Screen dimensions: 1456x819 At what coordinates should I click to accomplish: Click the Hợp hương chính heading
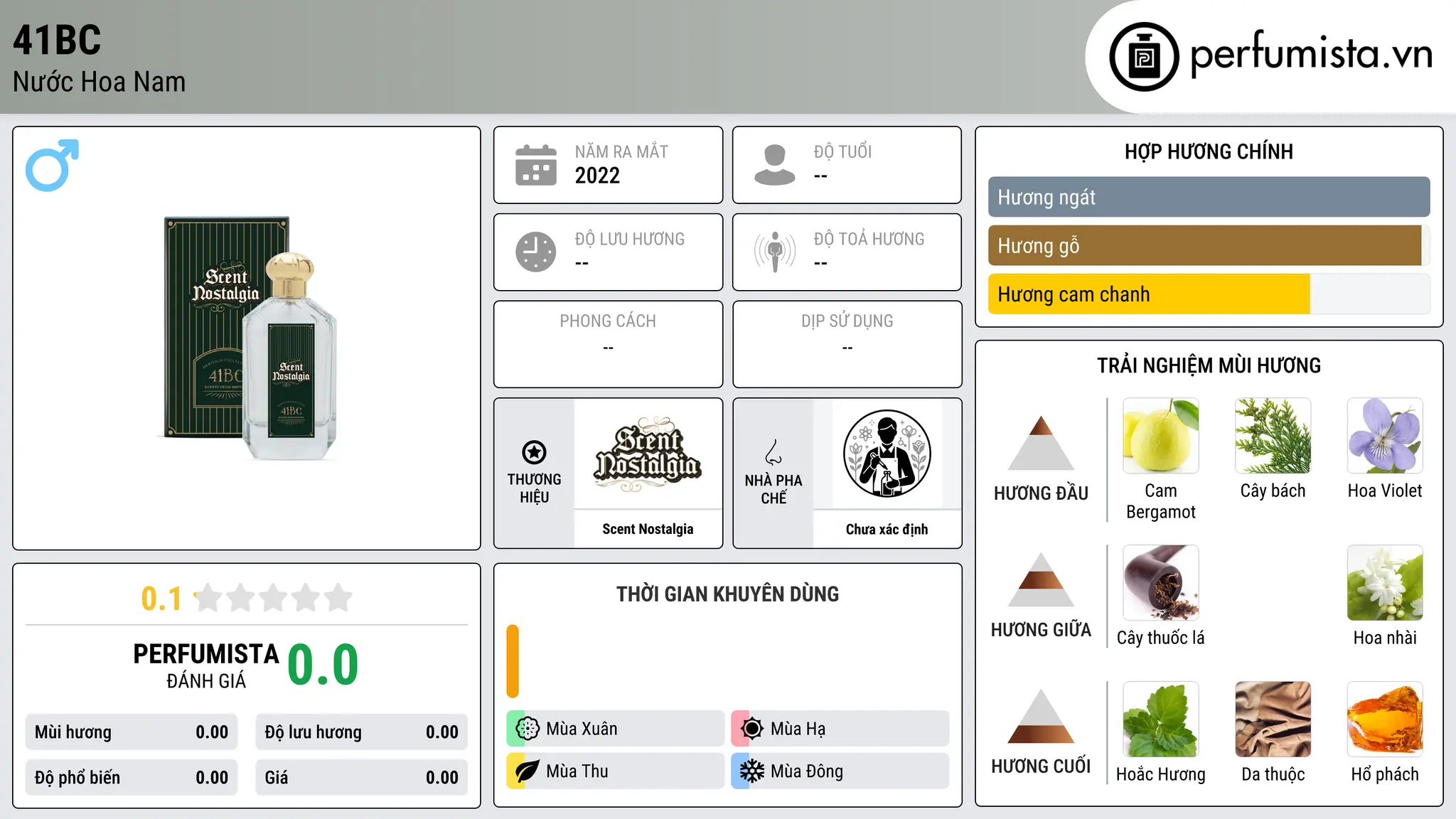pos(1209,151)
